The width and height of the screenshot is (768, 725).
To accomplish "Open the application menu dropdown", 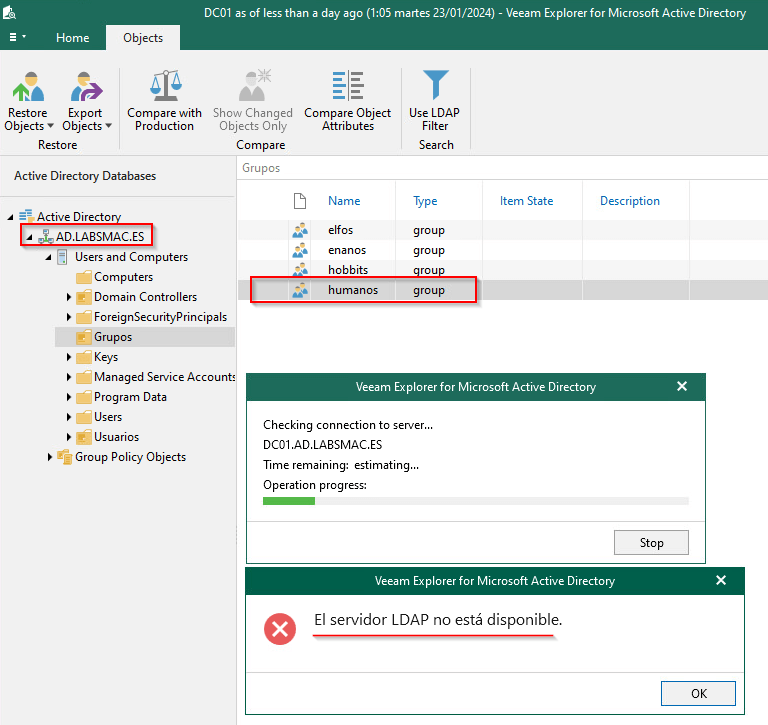I will click(x=18, y=38).
